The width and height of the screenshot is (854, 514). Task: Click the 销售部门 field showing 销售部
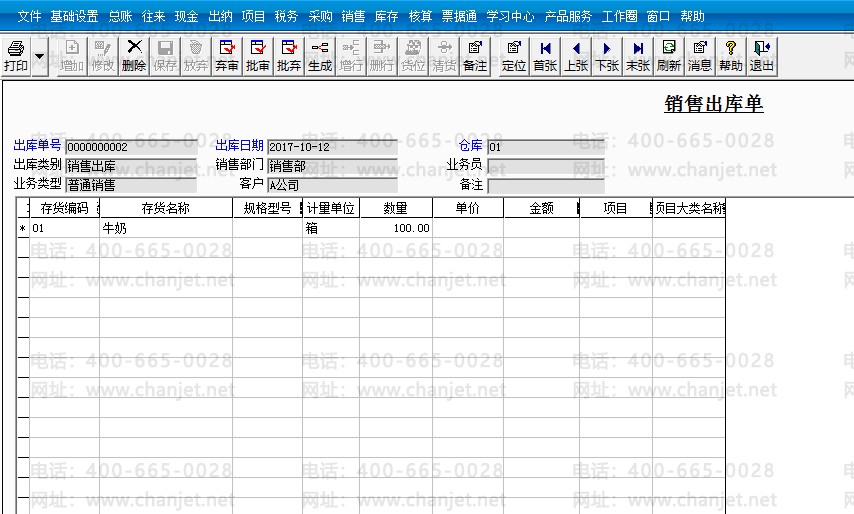click(x=332, y=166)
